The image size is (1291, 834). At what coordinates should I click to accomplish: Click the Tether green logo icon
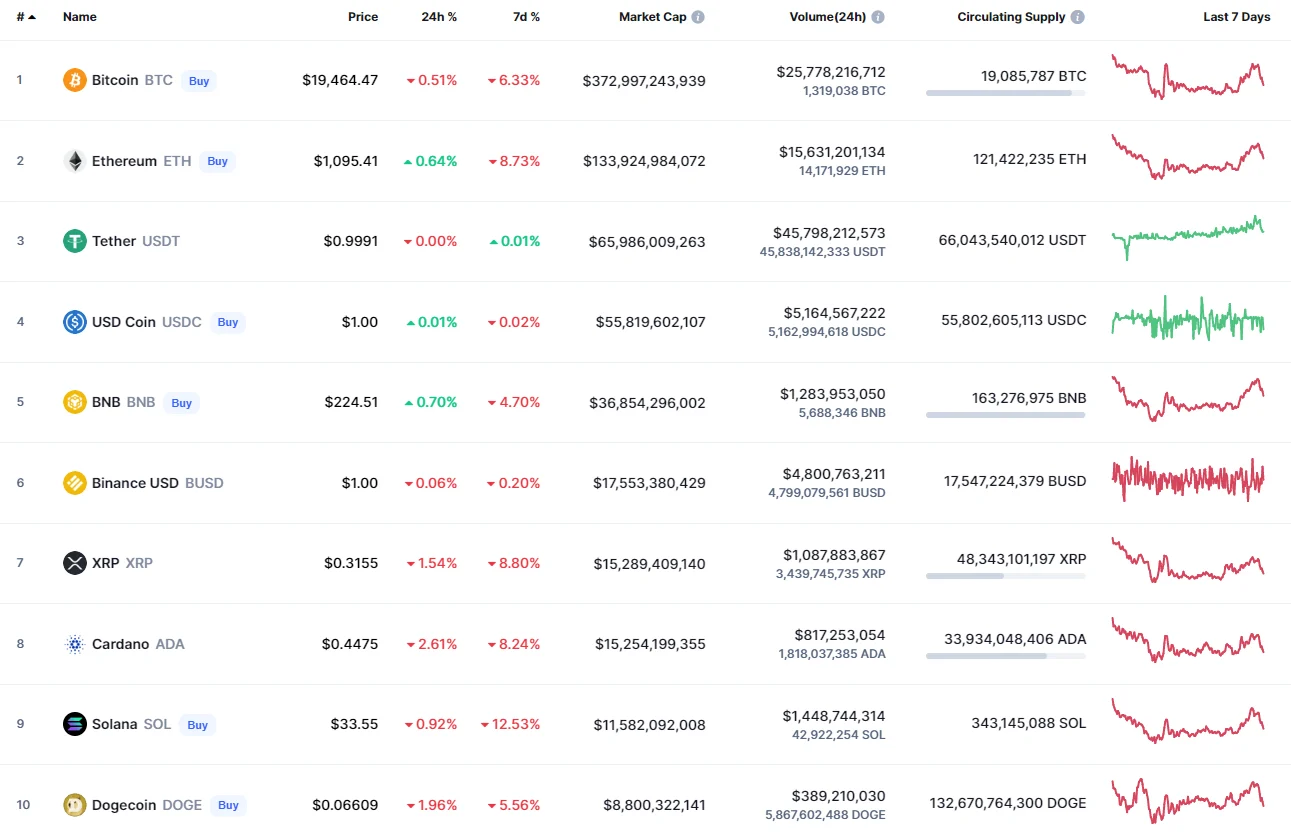coord(75,241)
